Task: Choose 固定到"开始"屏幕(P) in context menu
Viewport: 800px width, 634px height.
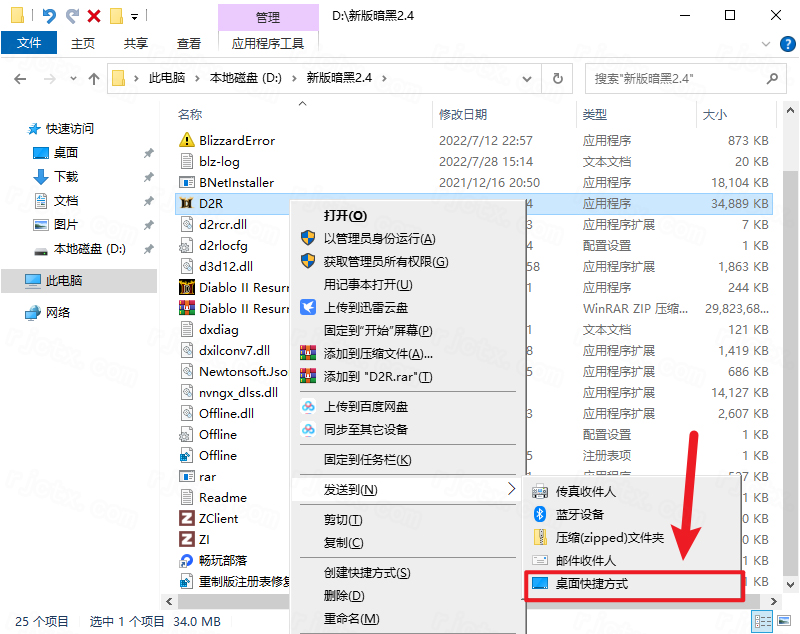Action: click(x=378, y=330)
